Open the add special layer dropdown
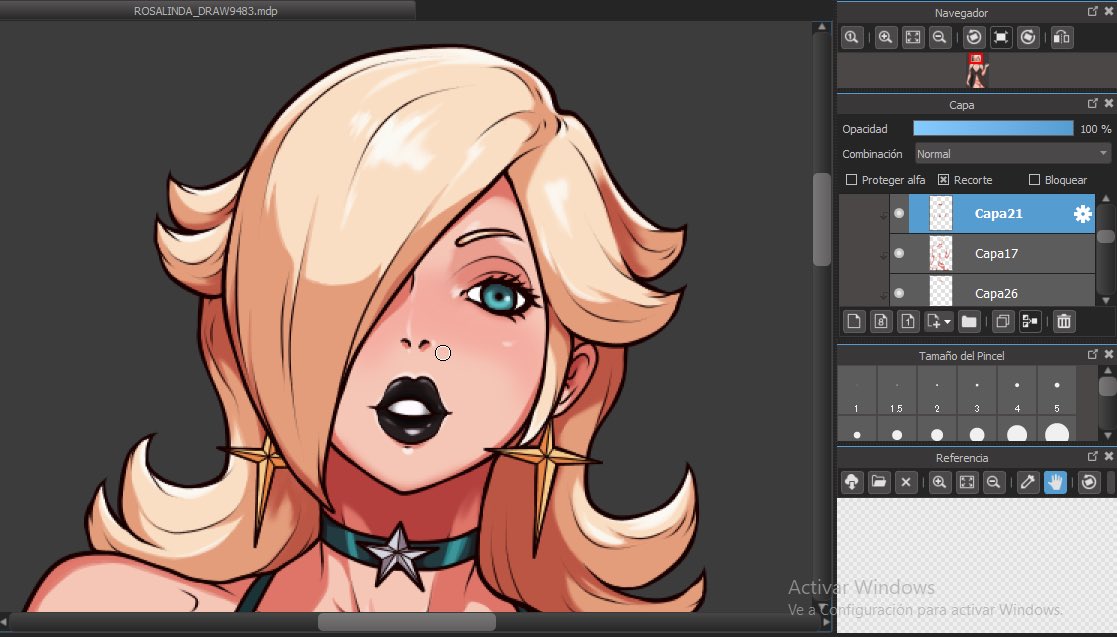This screenshot has width=1117, height=637. [938, 321]
